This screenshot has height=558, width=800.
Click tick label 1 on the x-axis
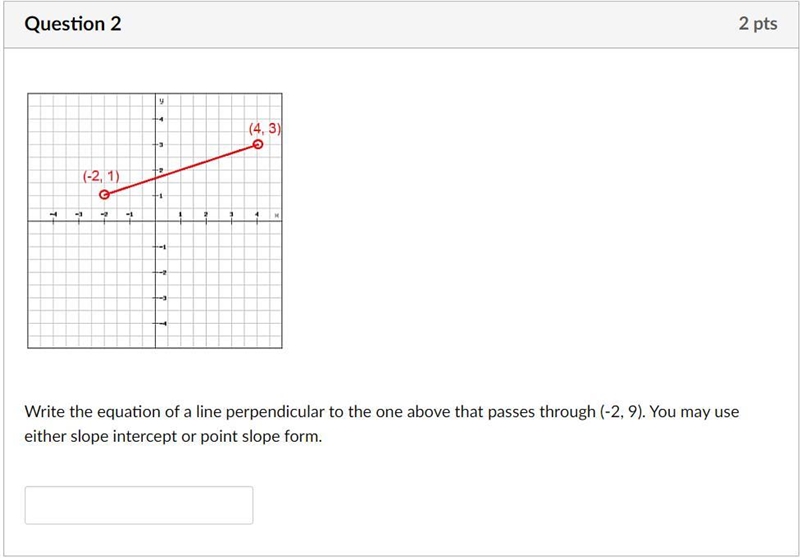point(180,215)
